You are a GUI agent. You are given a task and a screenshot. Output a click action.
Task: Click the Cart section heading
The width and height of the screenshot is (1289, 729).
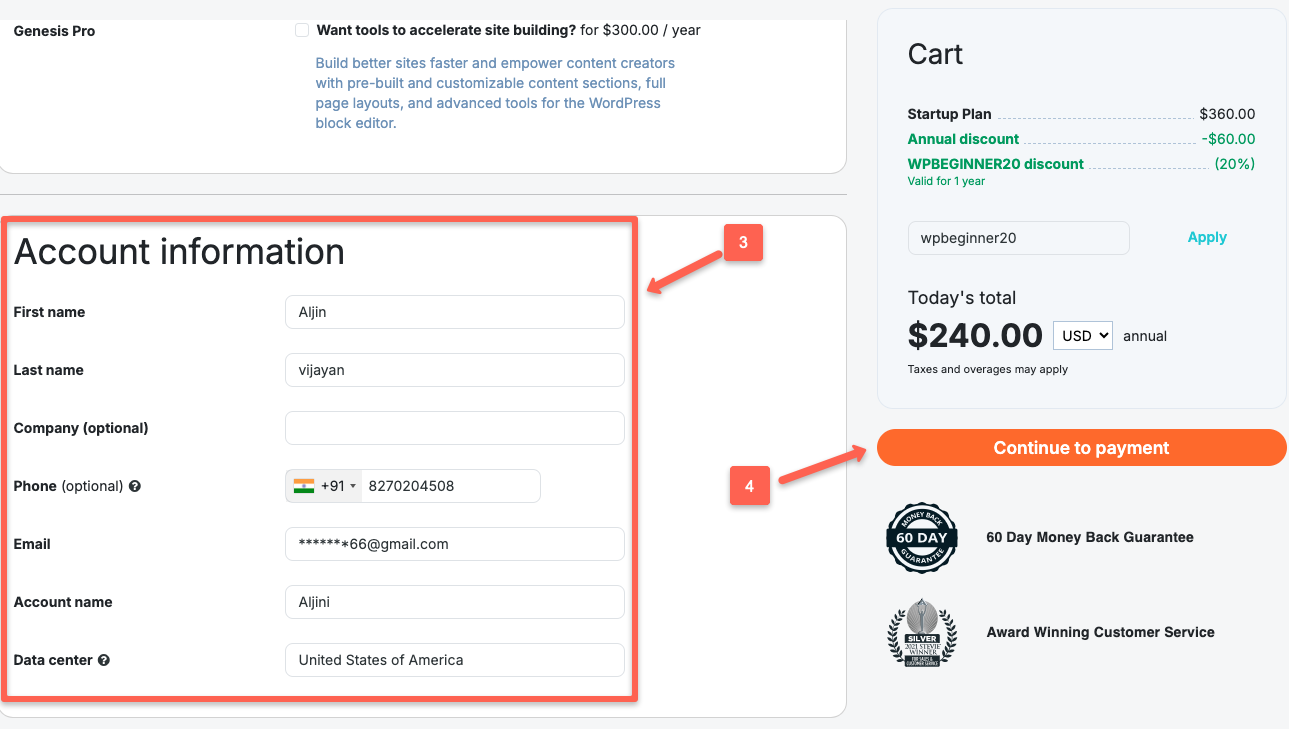pos(934,54)
